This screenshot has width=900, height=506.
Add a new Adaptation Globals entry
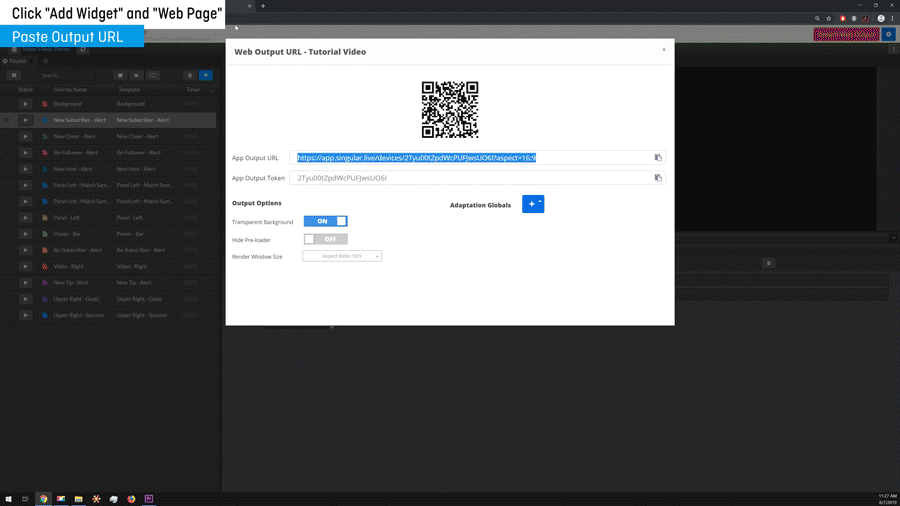pos(533,204)
